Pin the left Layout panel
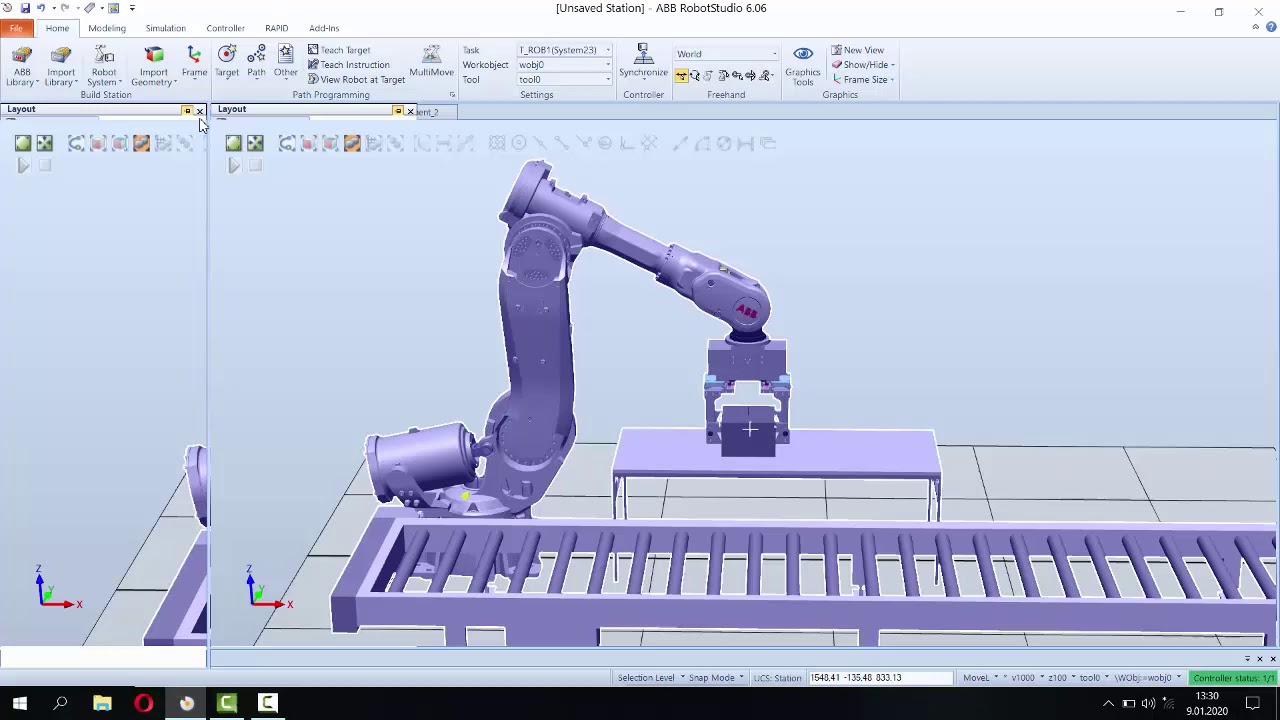Image resolution: width=1280 pixels, height=720 pixels. pos(187,111)
